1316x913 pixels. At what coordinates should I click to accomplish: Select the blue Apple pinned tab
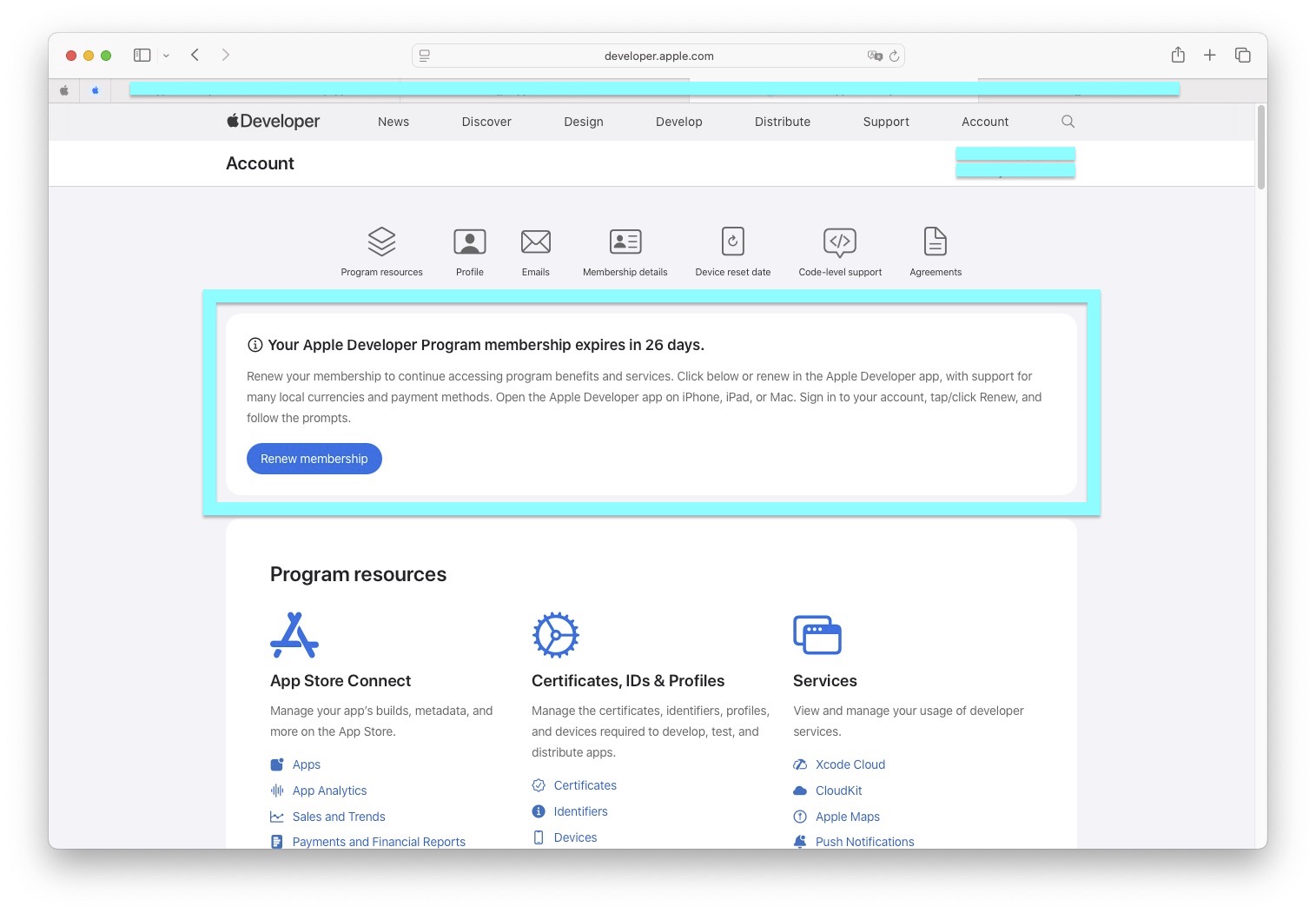tap(95, 90)
